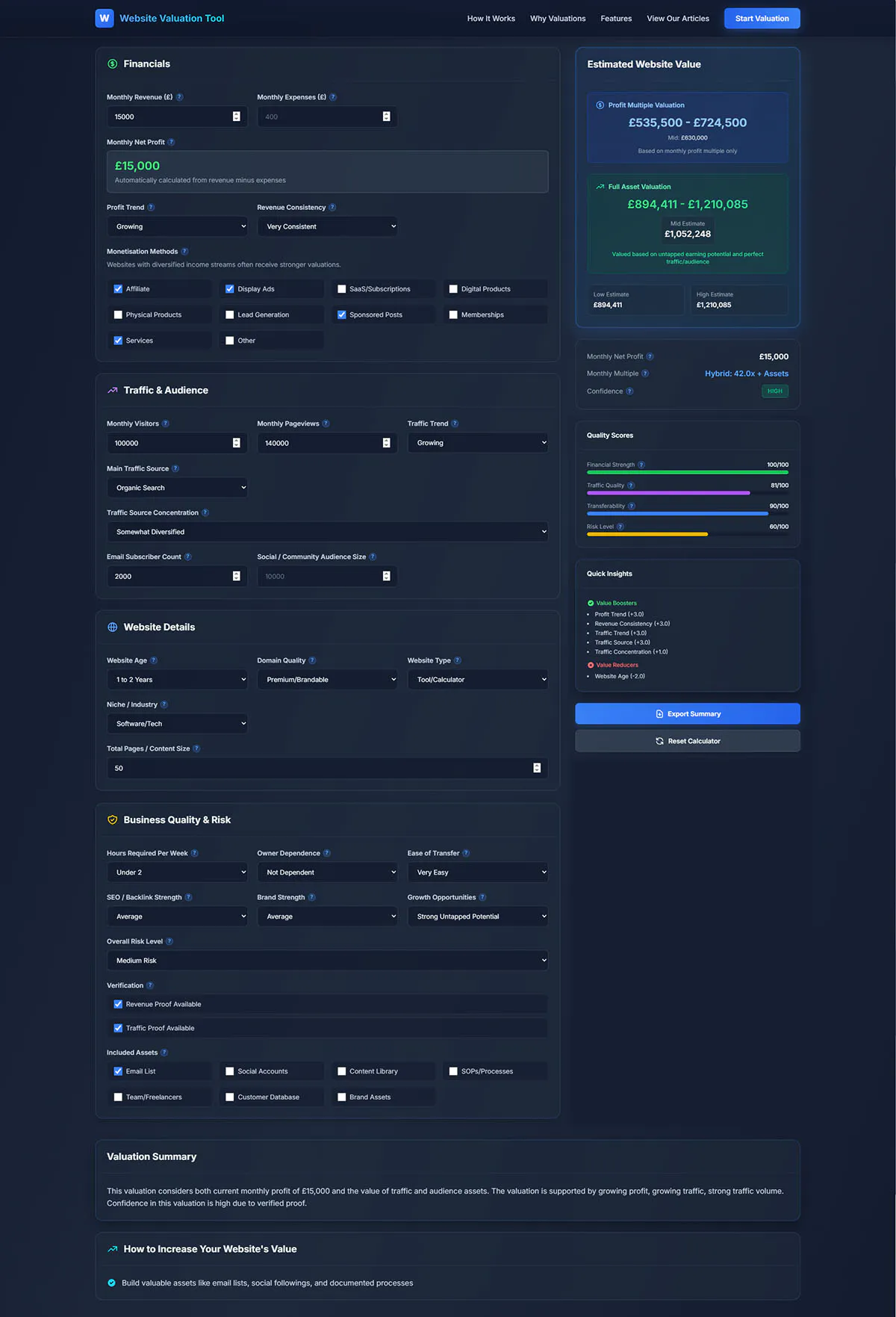Open Email Subscriber Count help icon

tap(188, 557)
